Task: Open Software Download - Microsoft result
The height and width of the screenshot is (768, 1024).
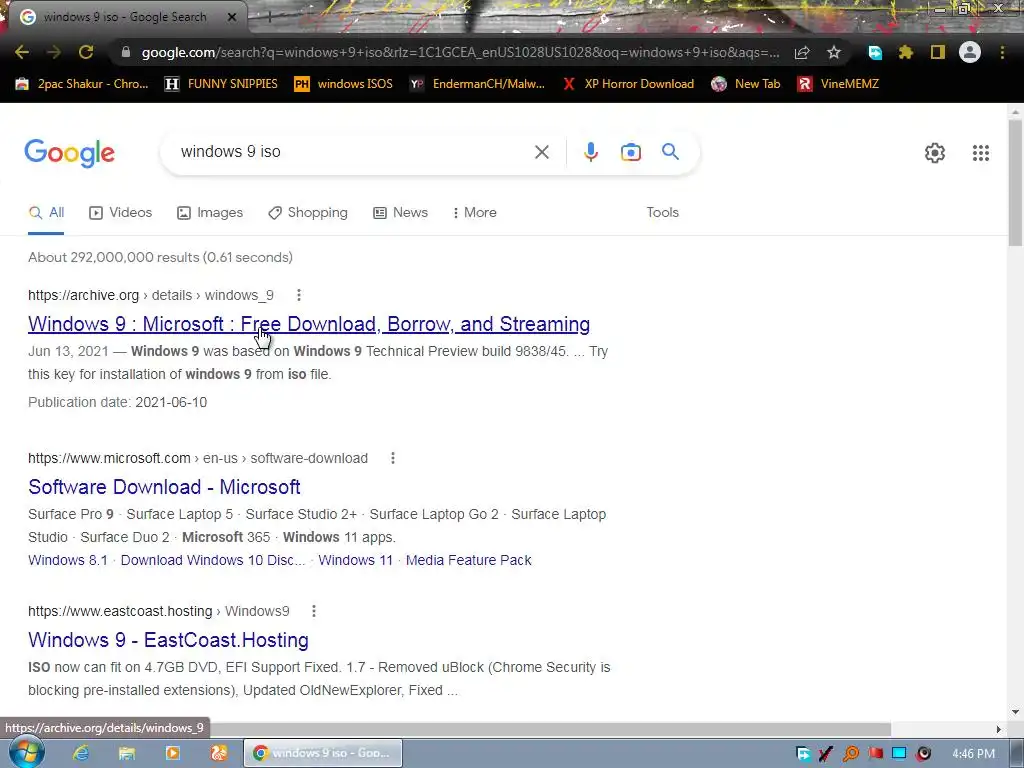Action: click(164, 487)
